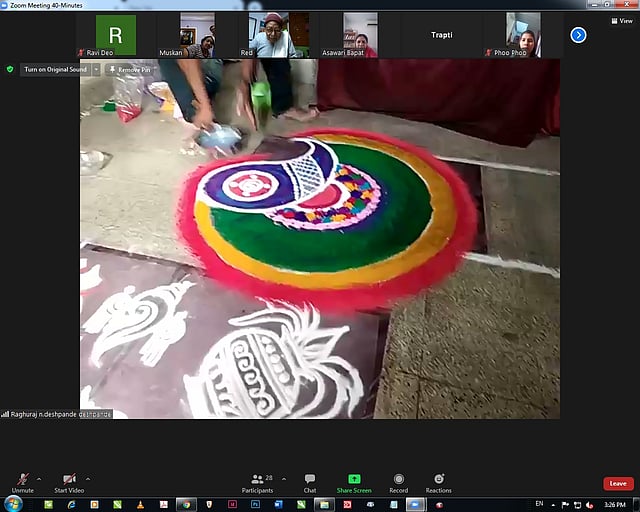This screenshot has height=512, width=640.
Task: Select Trapti's participant tile
Action: pos(442,35)
